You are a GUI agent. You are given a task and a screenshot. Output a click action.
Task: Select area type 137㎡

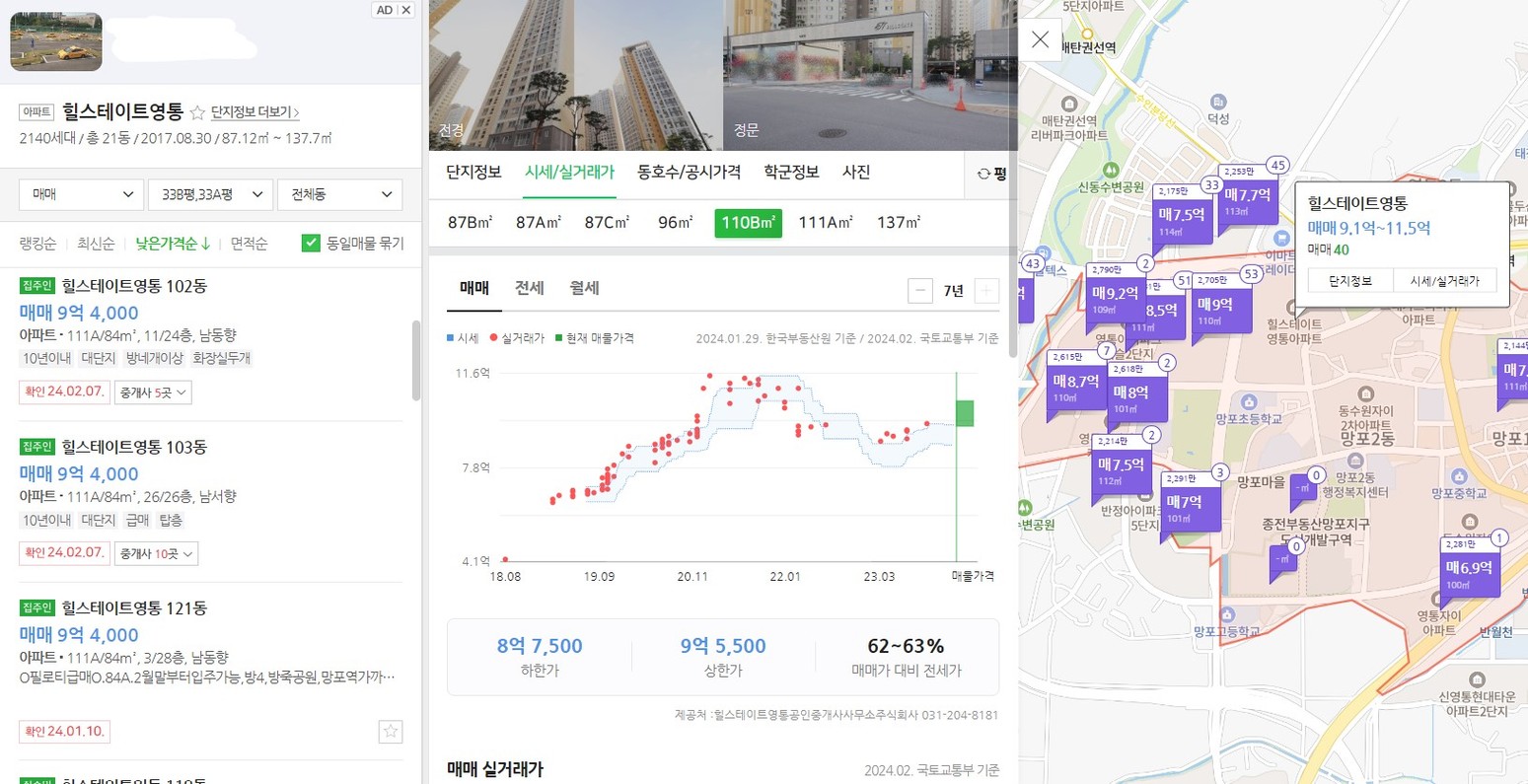click(x=899, y=223)
